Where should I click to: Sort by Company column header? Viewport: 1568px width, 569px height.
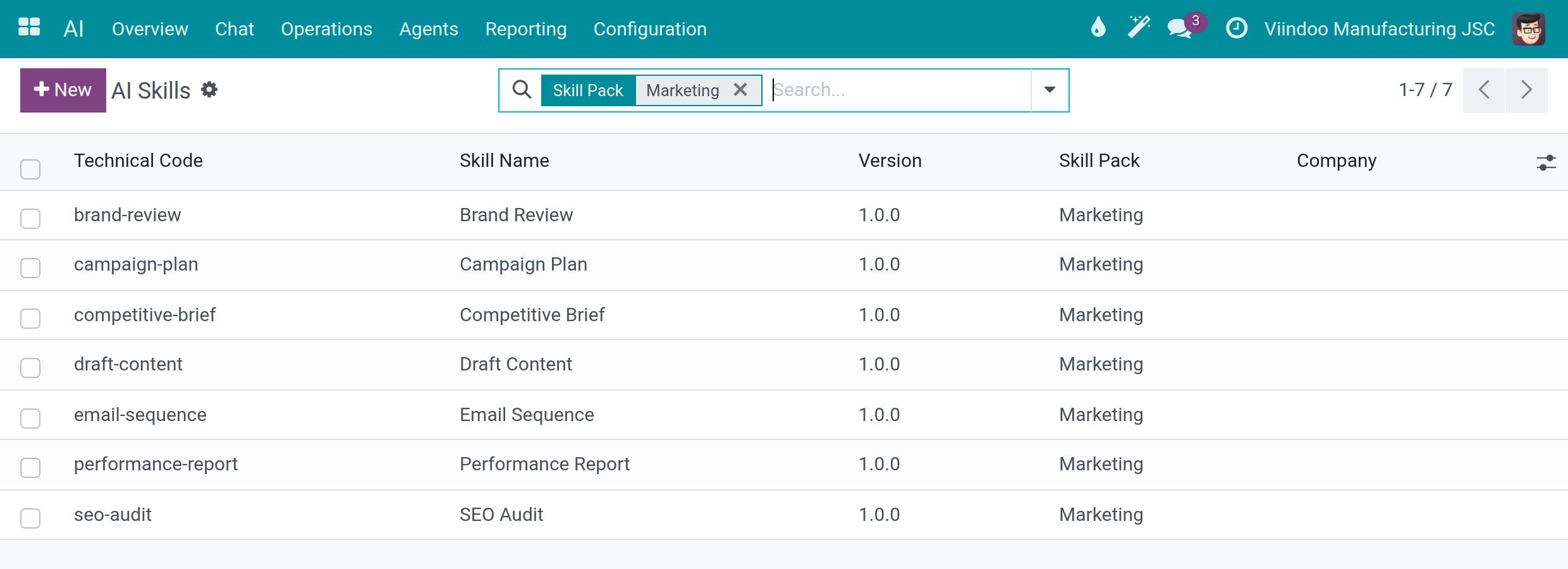1337,161
